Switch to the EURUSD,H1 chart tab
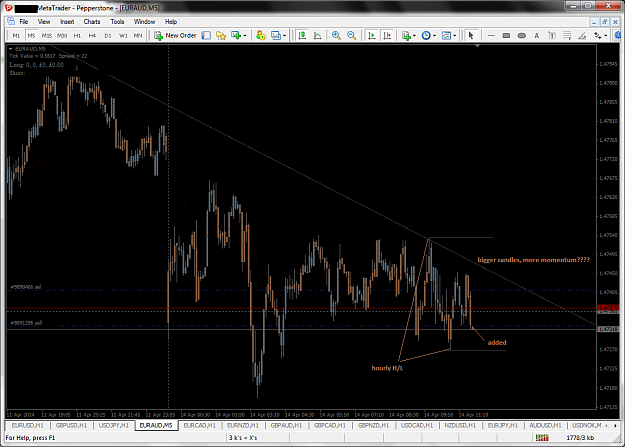The width and height of the screenshot is (625, 447). (28, 425)
